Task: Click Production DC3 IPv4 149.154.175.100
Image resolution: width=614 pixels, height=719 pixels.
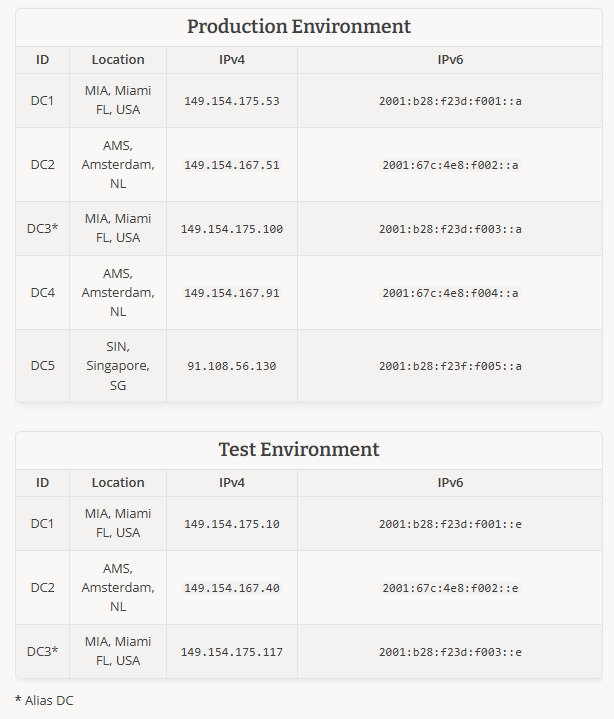Action: [x=232, y=229]
